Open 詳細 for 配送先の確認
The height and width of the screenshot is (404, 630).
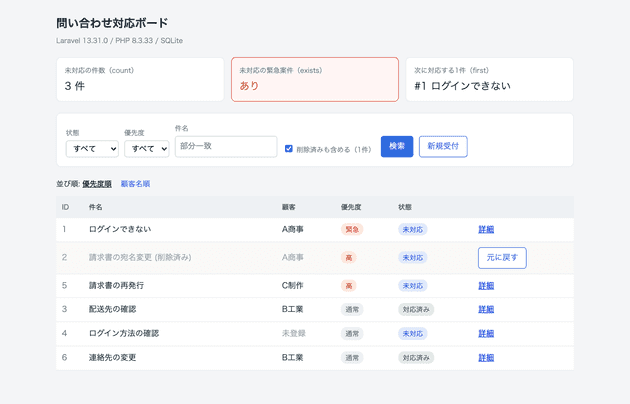click(486, 309)
